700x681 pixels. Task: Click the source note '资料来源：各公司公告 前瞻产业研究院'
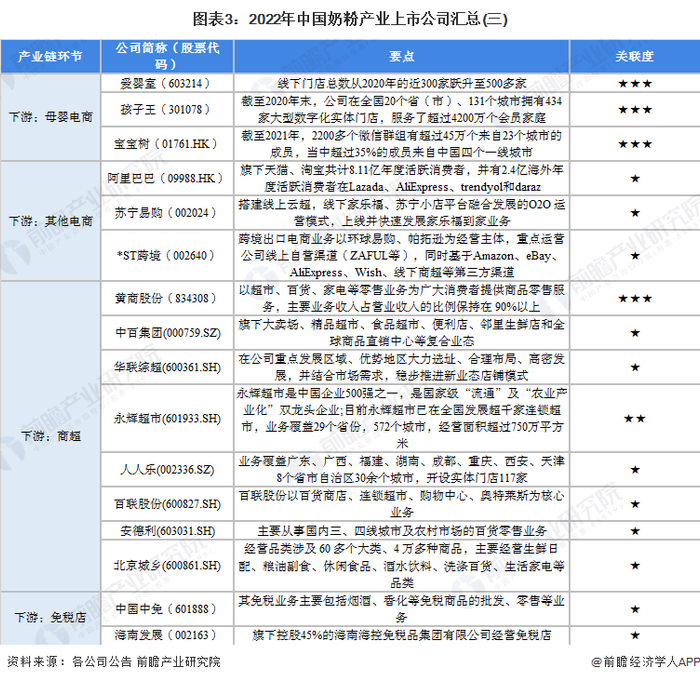tap(114, 661)
